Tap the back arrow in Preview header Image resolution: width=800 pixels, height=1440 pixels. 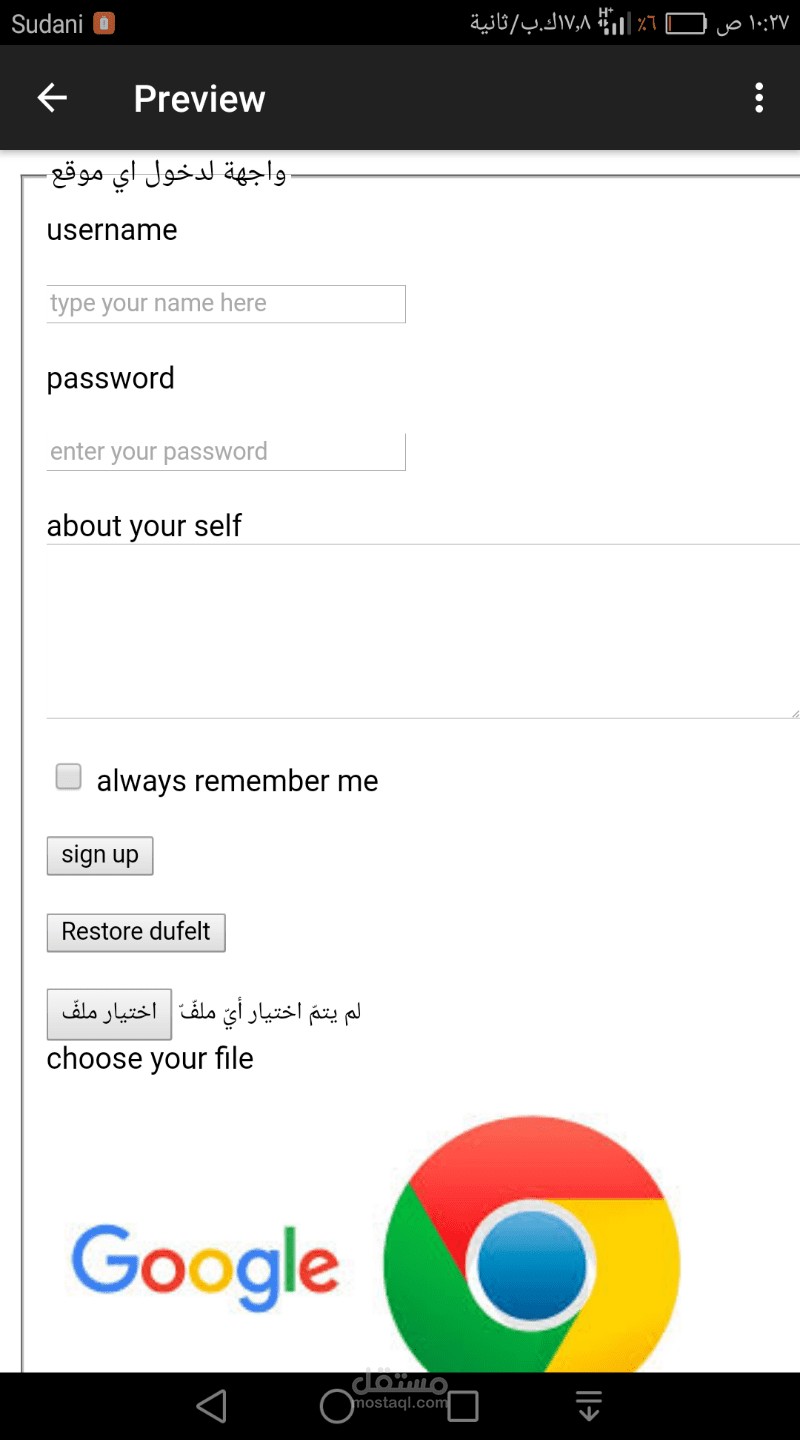click(52, 98)
